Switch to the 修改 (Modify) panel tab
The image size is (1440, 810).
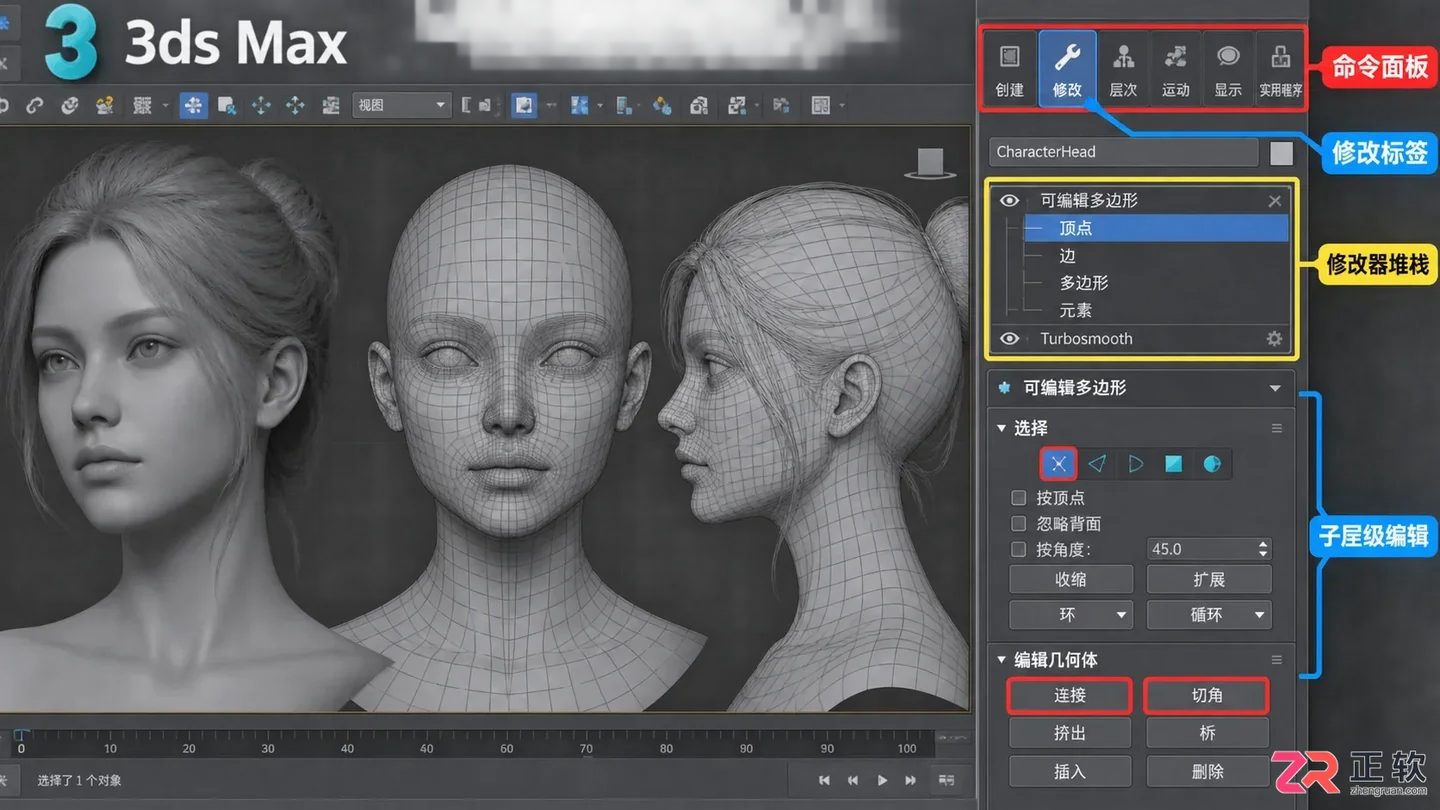click(x=1067, y=69)
